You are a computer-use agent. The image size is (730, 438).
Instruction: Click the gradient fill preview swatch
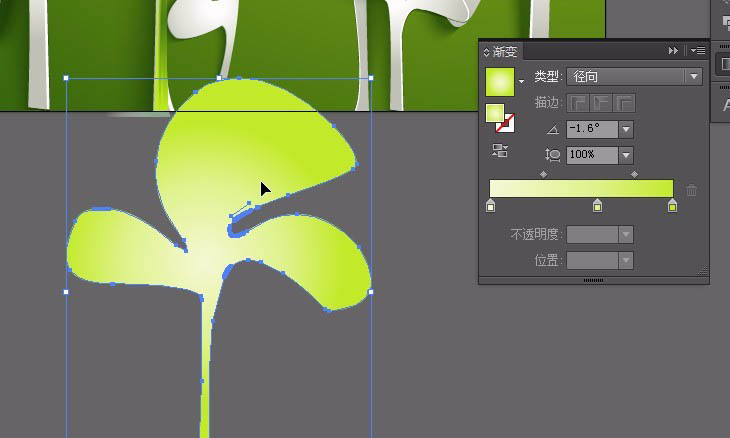click(500, 82)
